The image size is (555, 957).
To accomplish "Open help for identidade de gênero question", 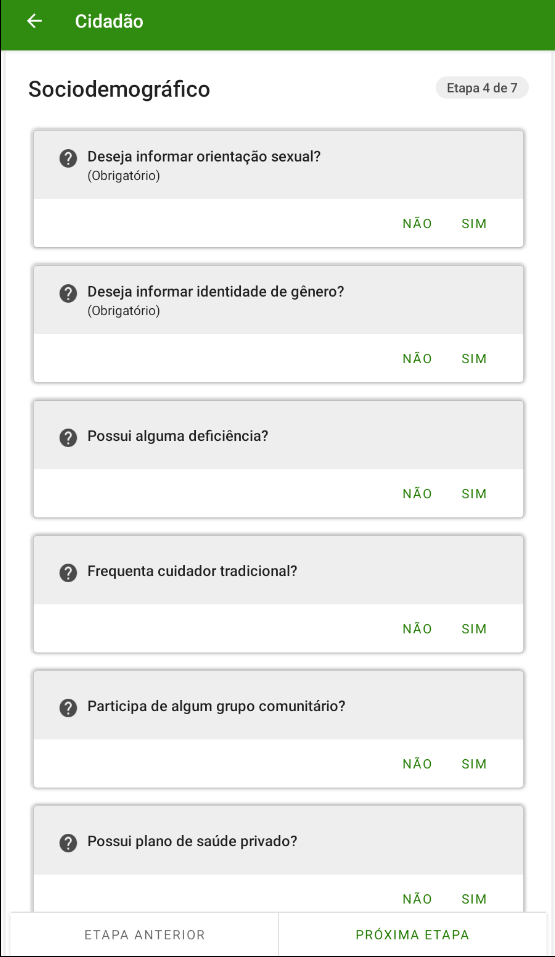I will pyautogui.click(x=68, y=294).
